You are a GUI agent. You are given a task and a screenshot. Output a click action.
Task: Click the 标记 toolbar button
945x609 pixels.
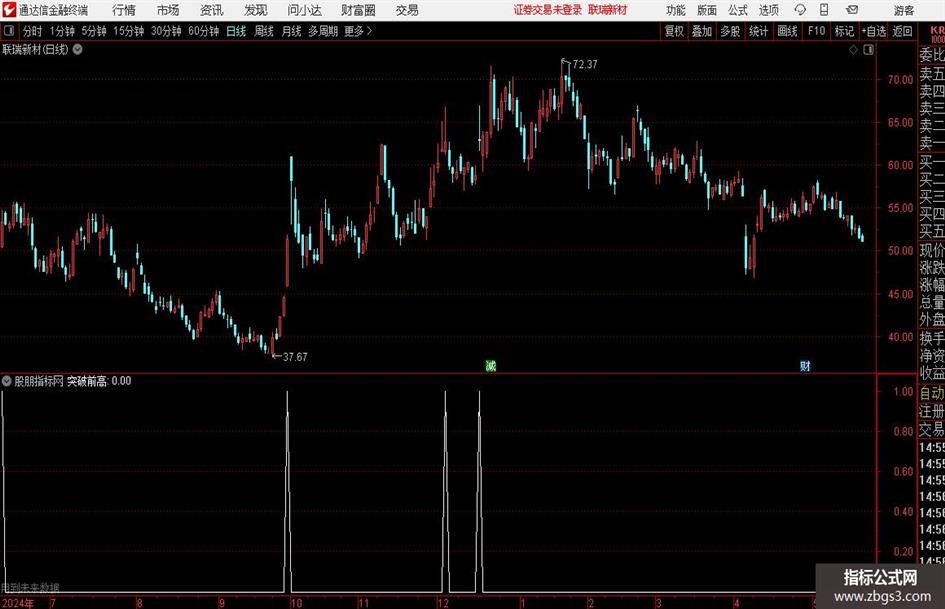[844, 31]
